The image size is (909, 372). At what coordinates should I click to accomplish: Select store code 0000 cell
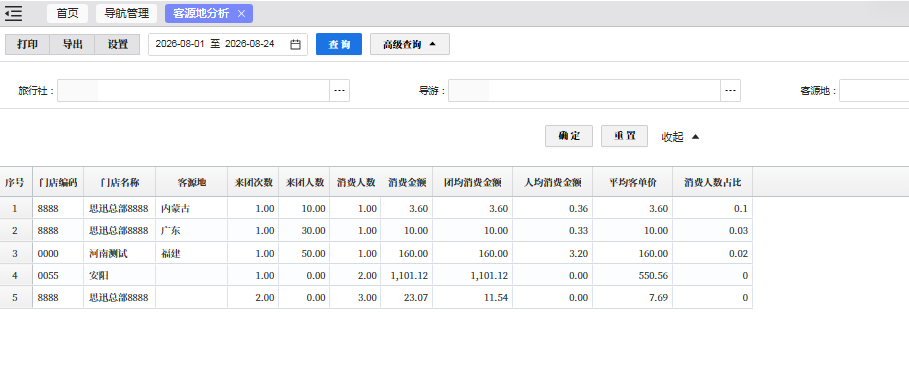58,253
